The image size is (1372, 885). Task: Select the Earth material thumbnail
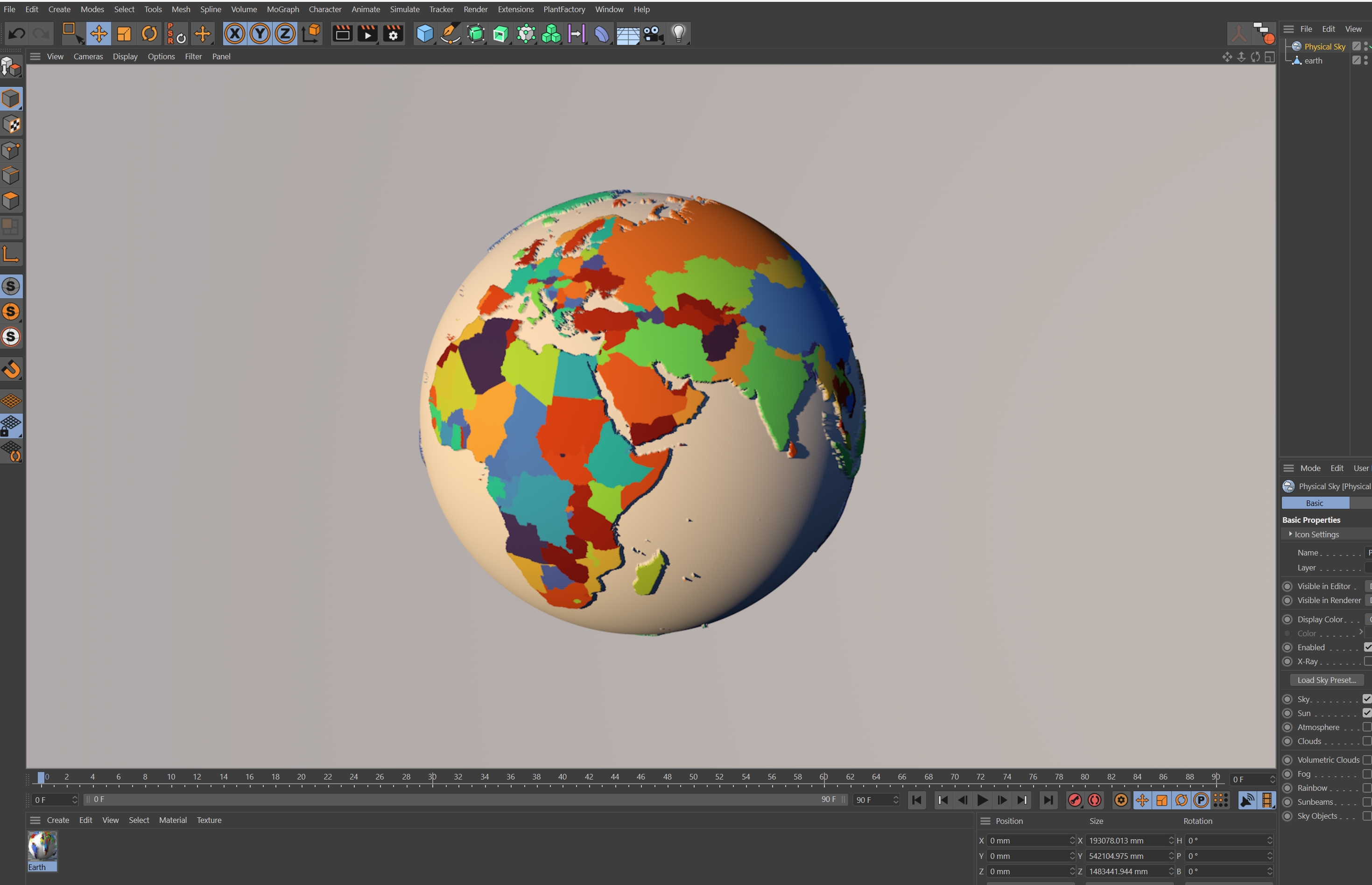pyautogui.click(x=42, y=847)
